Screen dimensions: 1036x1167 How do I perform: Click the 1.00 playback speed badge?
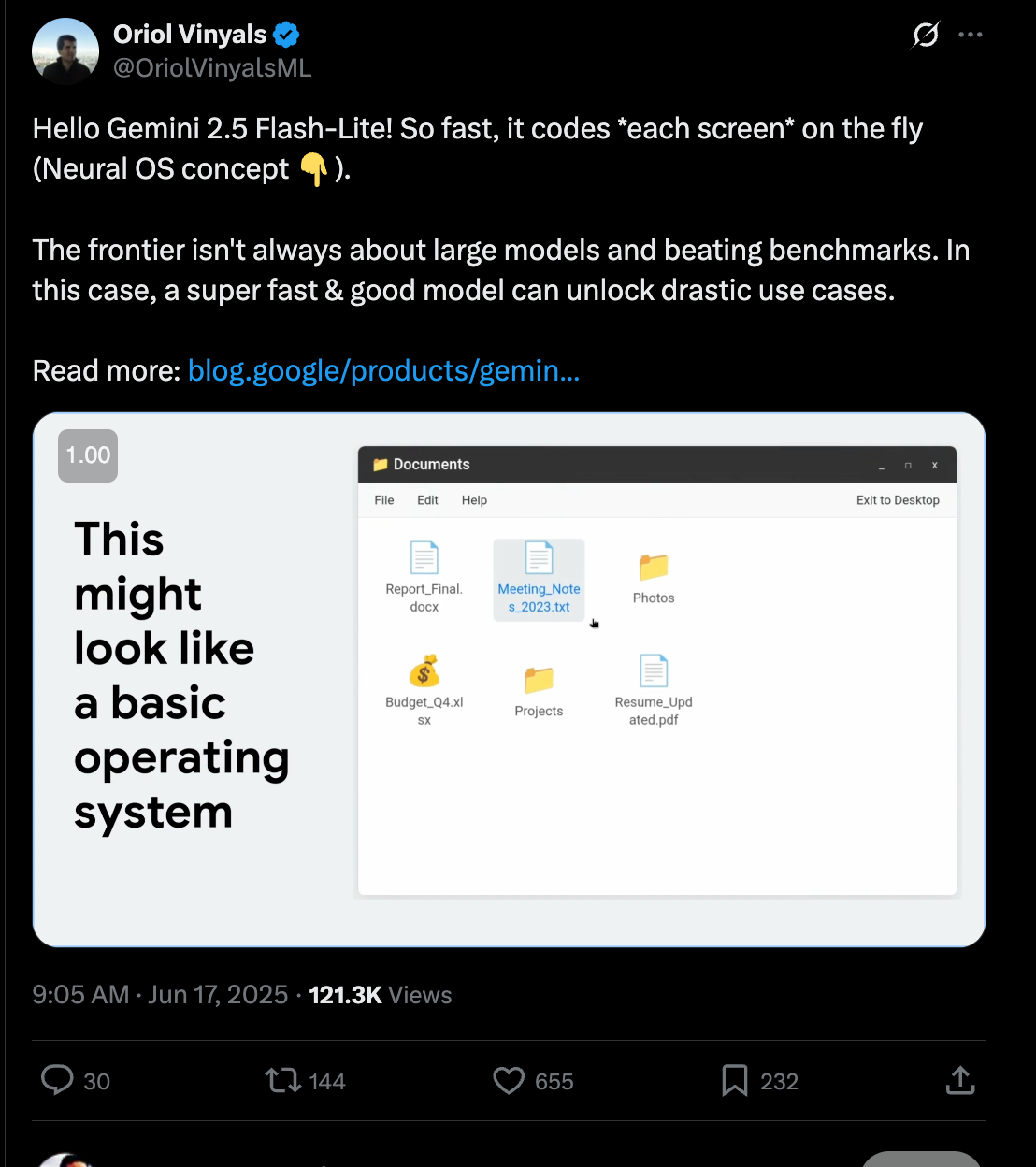pyautogui.click(x=88, y=455)
